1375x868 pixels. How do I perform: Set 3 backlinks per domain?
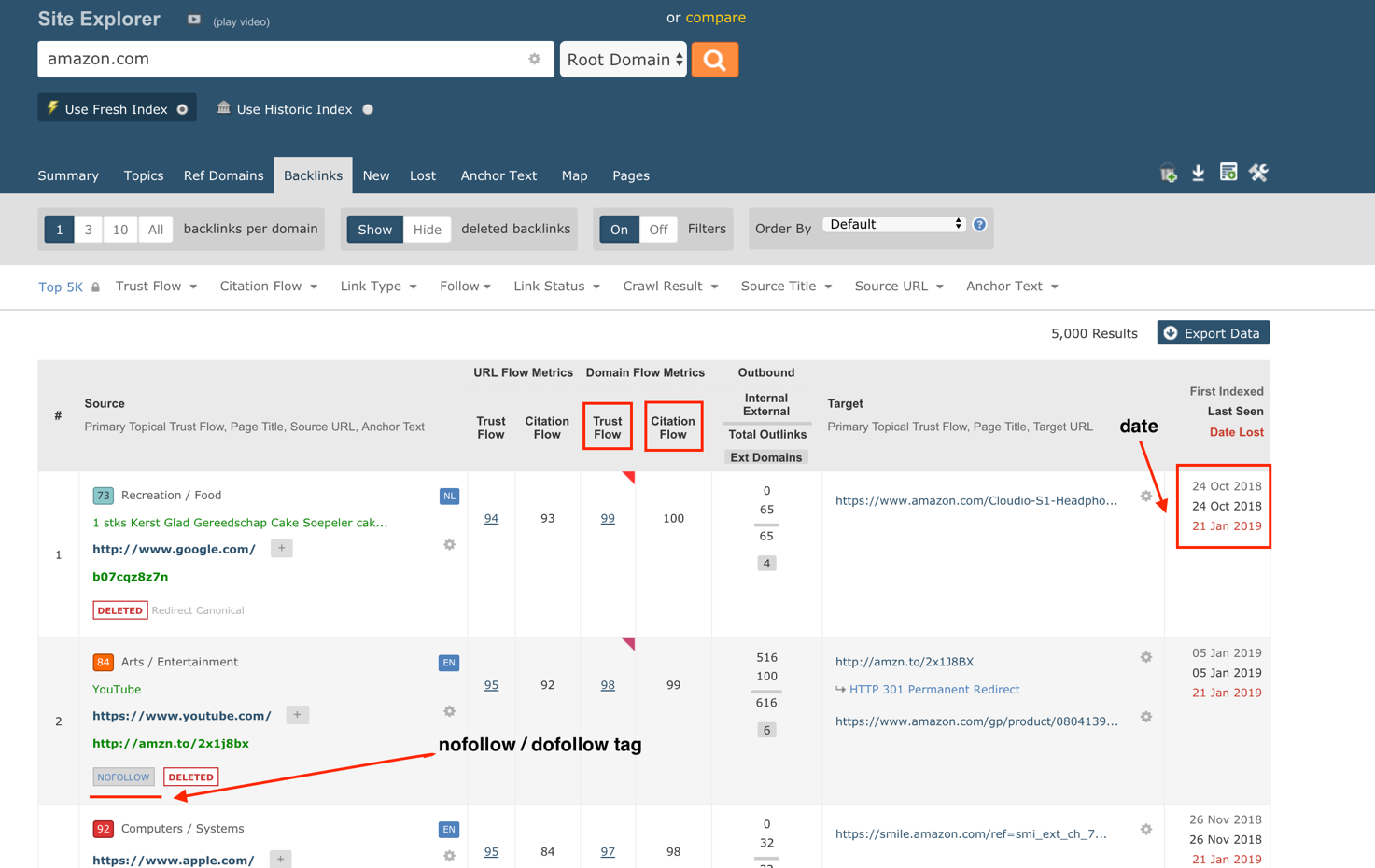[x=89, y=230]
